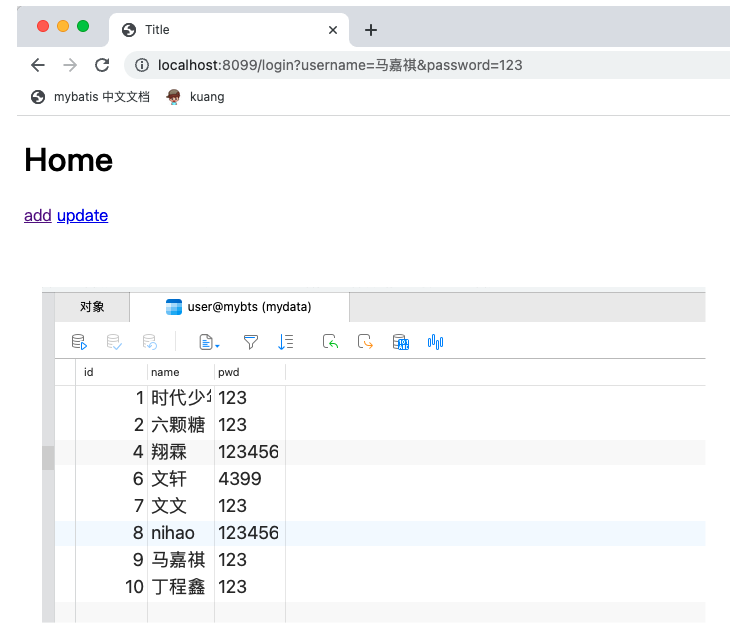The width and height of the screenshot is (753, 623).
Task: Select the name cell 马嘉祺
Action: click(181, 560)
